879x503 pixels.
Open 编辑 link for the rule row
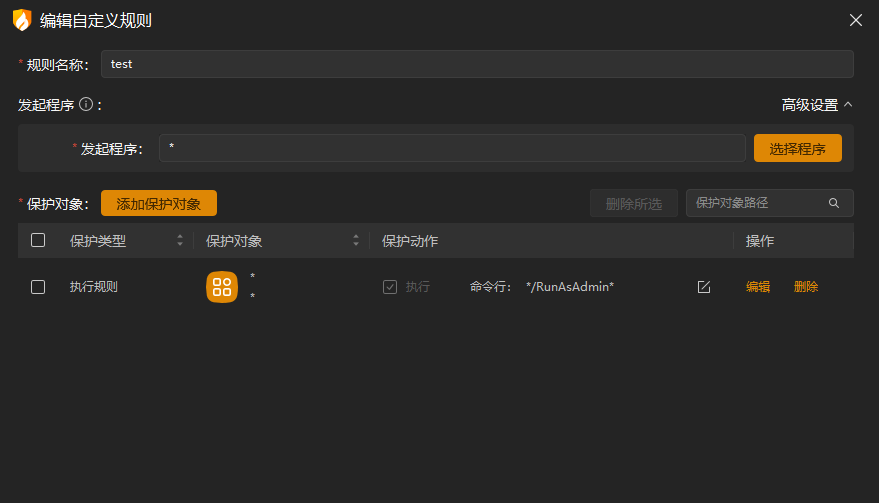[758, 287]
